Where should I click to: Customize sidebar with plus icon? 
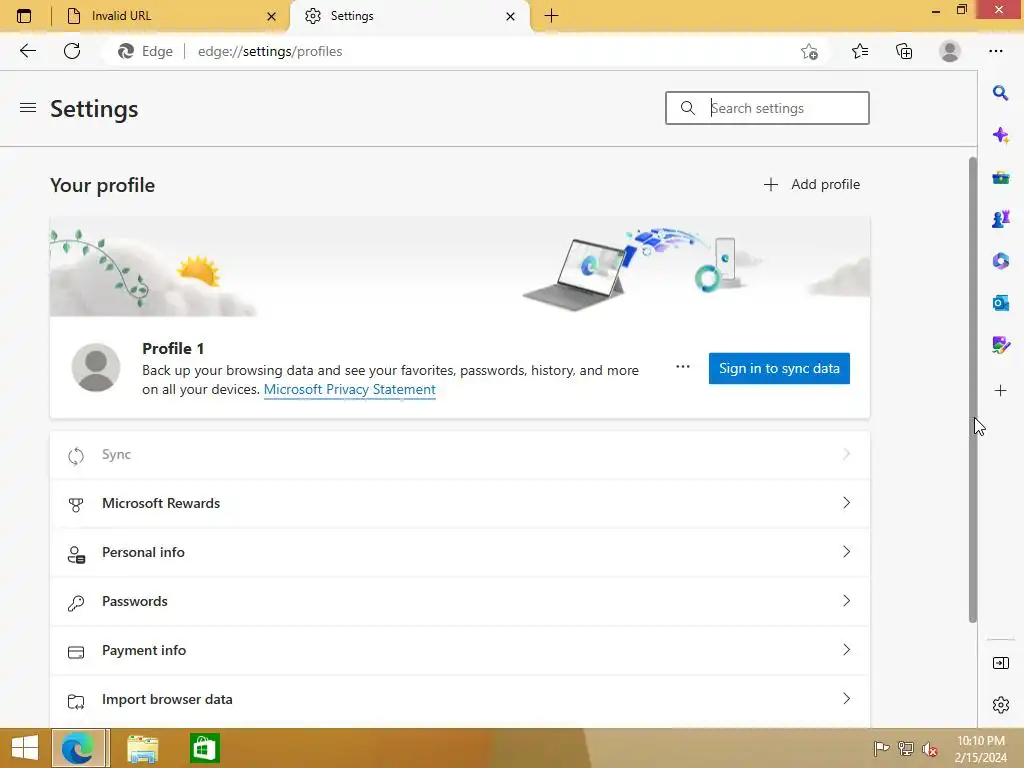(x=1000, y=391)
